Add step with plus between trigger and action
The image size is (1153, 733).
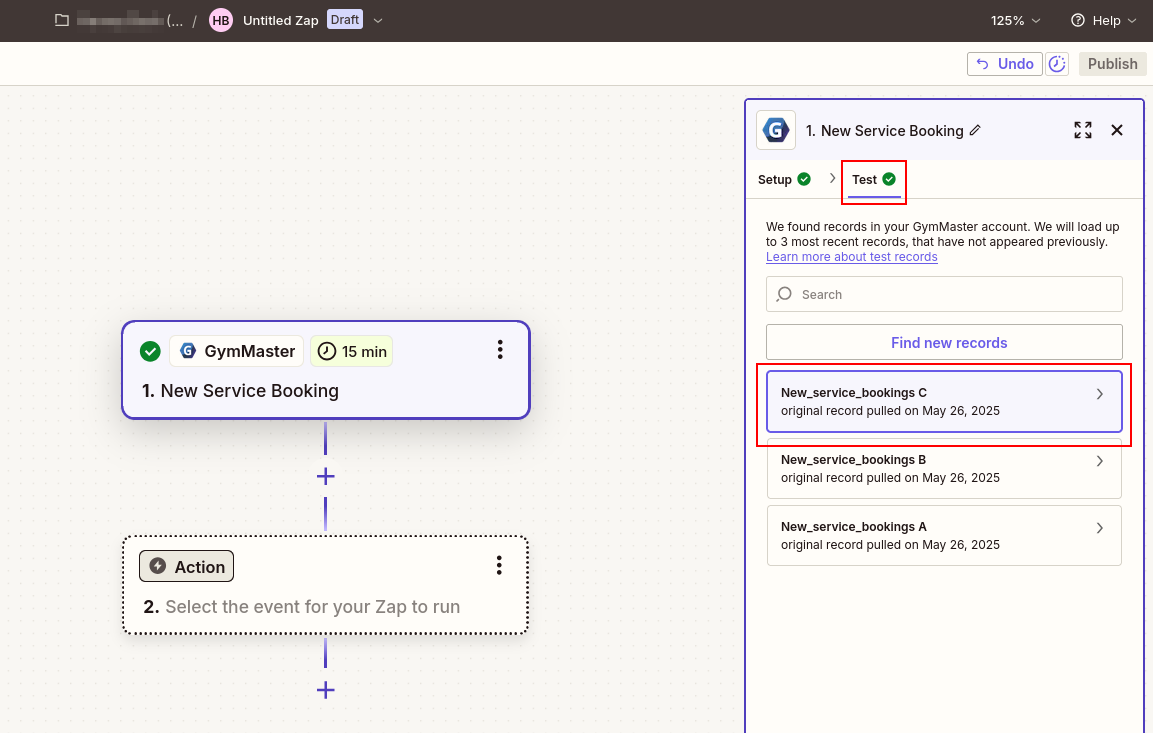coord(326,476)
